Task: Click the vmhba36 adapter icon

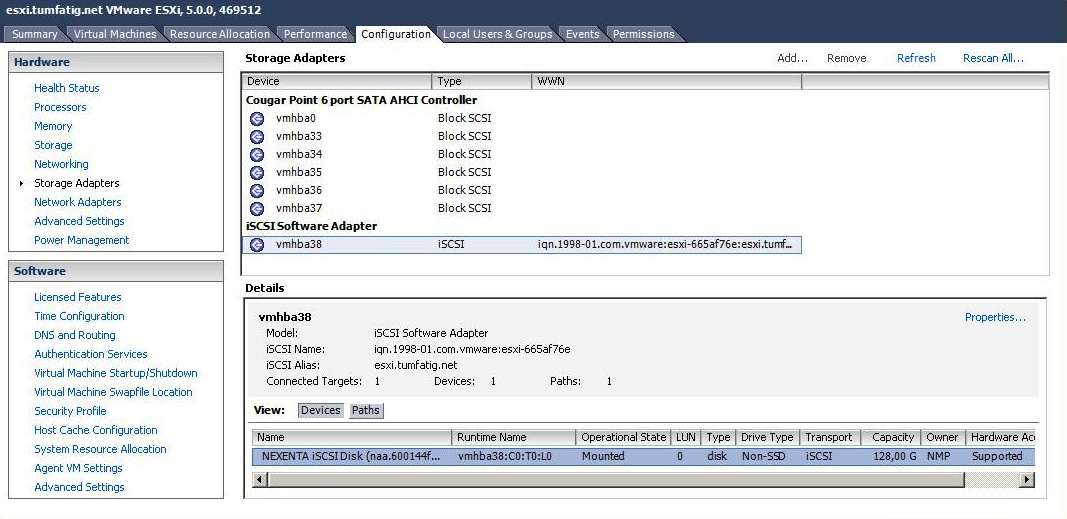Action: tap(257, 190)
